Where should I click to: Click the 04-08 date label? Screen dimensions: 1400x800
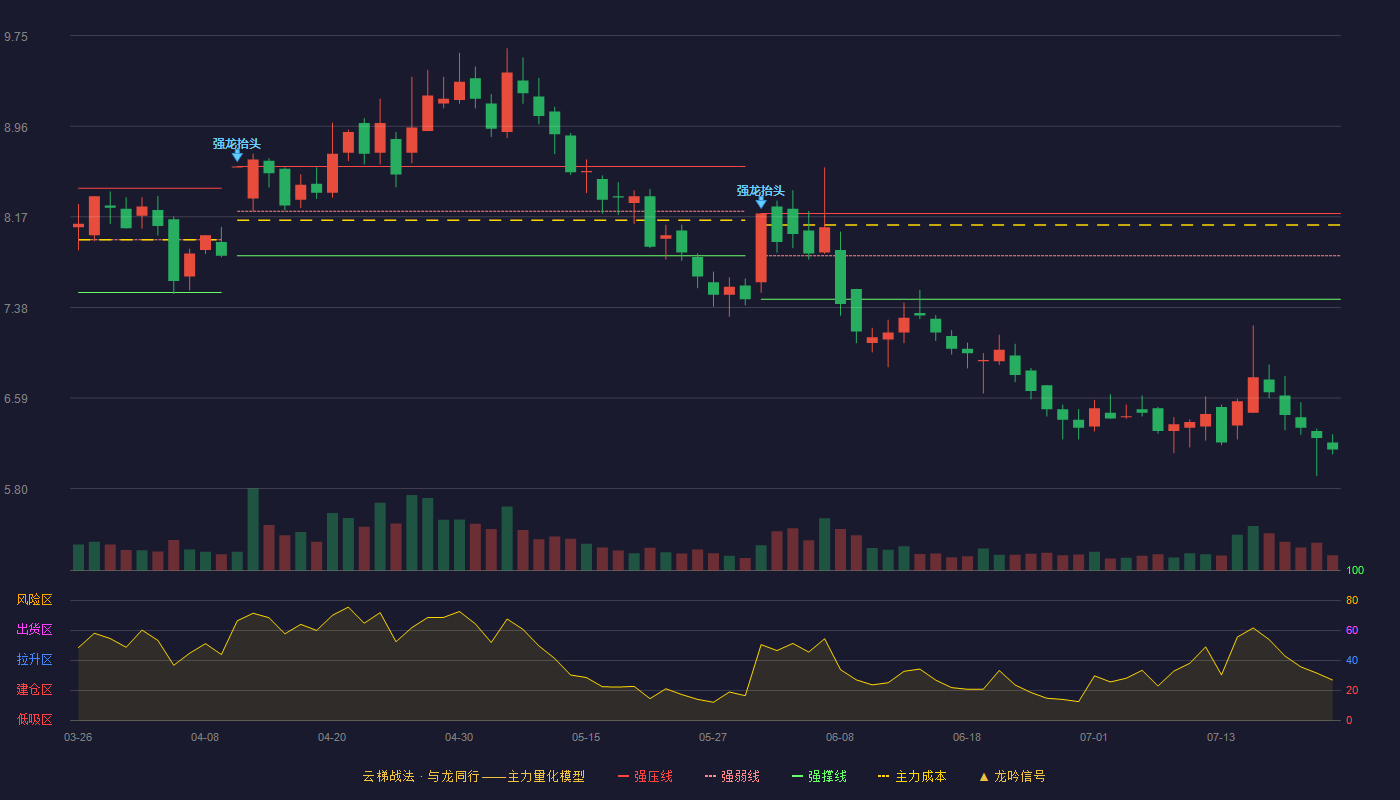[205, 737]
